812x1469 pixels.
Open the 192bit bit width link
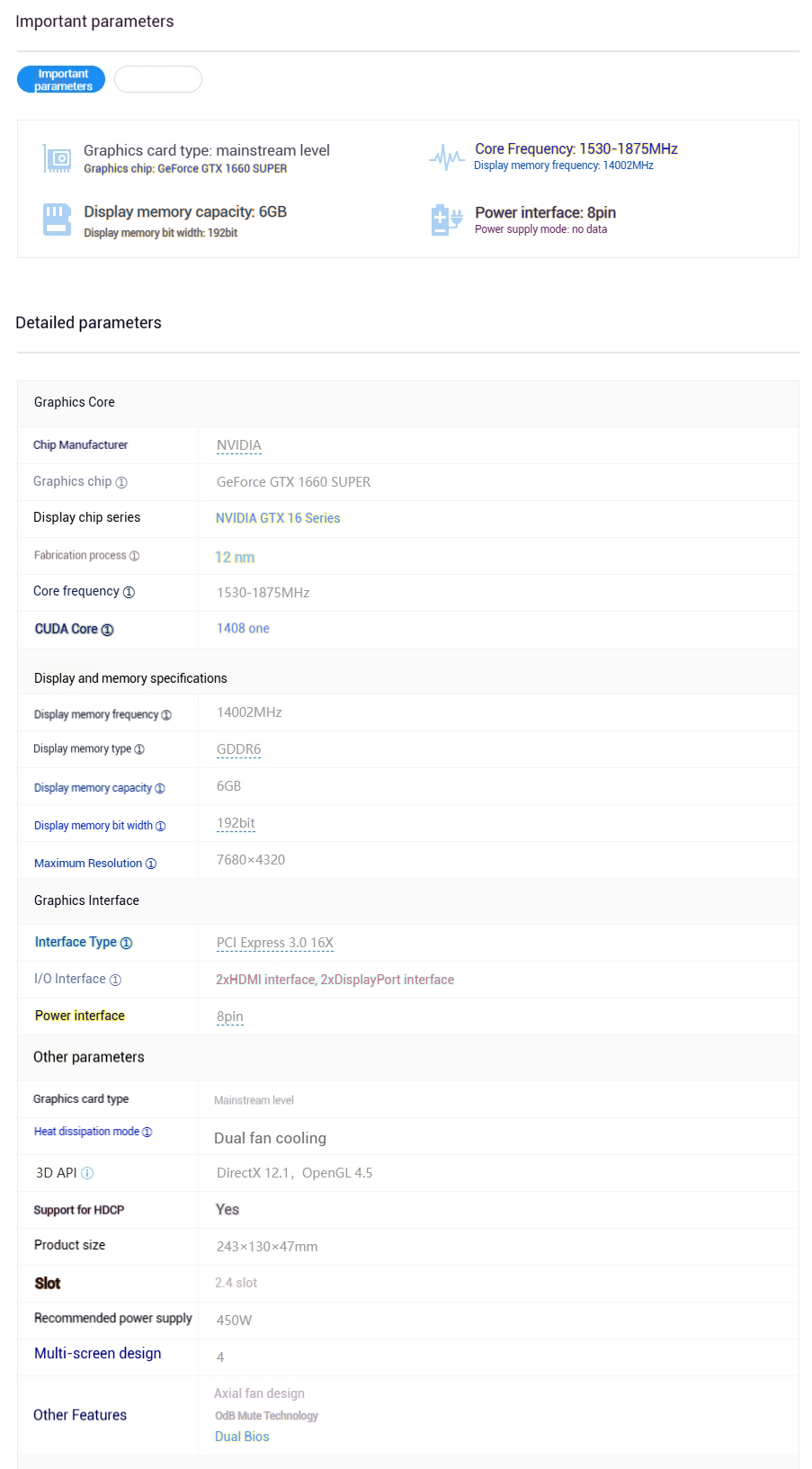(236, 823)
